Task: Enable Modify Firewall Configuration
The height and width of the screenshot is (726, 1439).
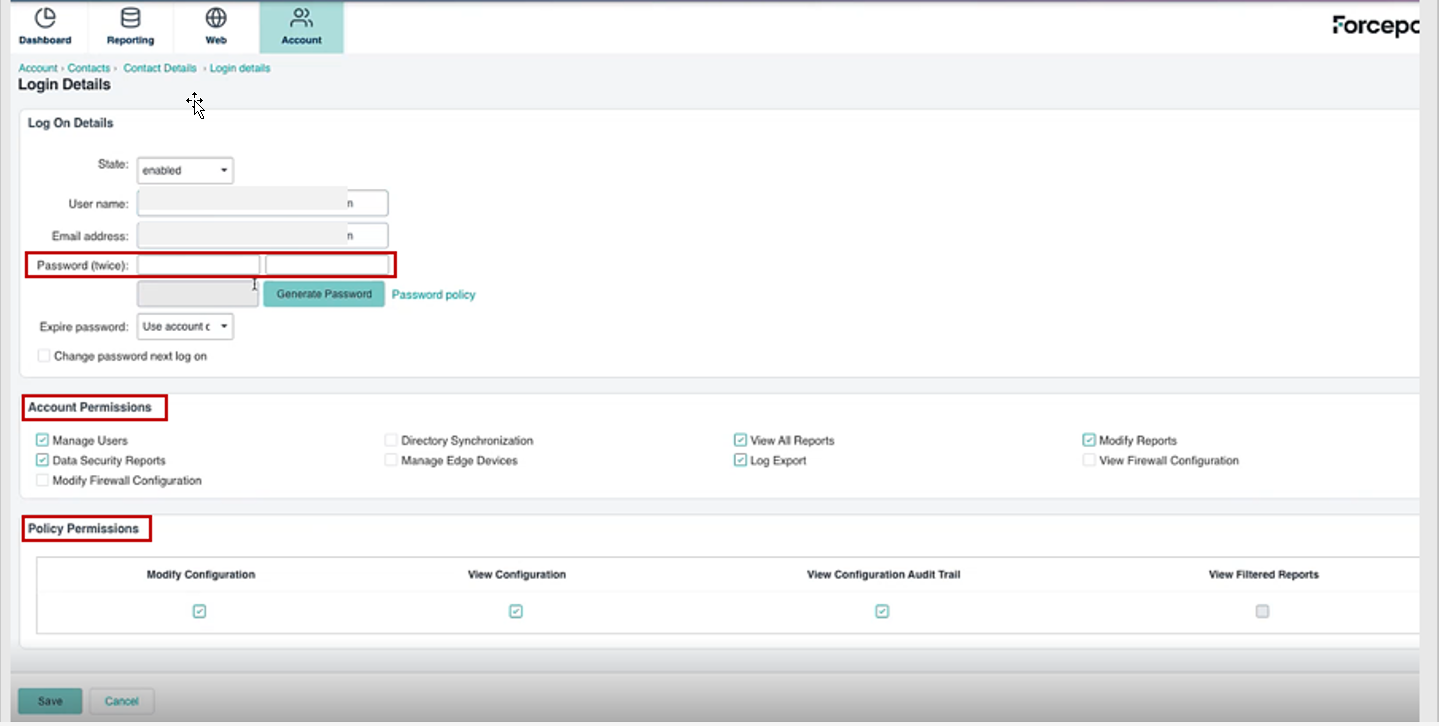Action: click(x=42, y=480)
